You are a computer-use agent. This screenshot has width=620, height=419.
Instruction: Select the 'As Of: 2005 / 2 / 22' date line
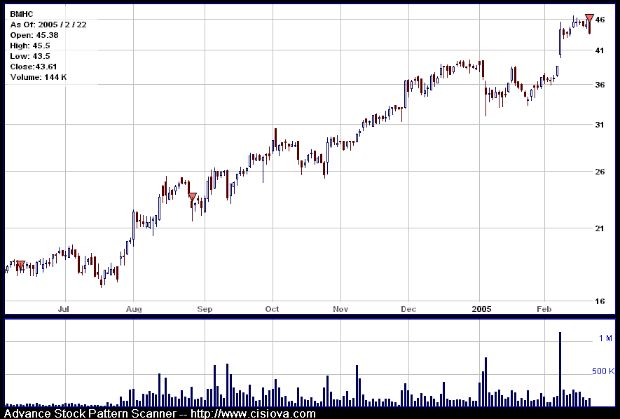(48, 25)
